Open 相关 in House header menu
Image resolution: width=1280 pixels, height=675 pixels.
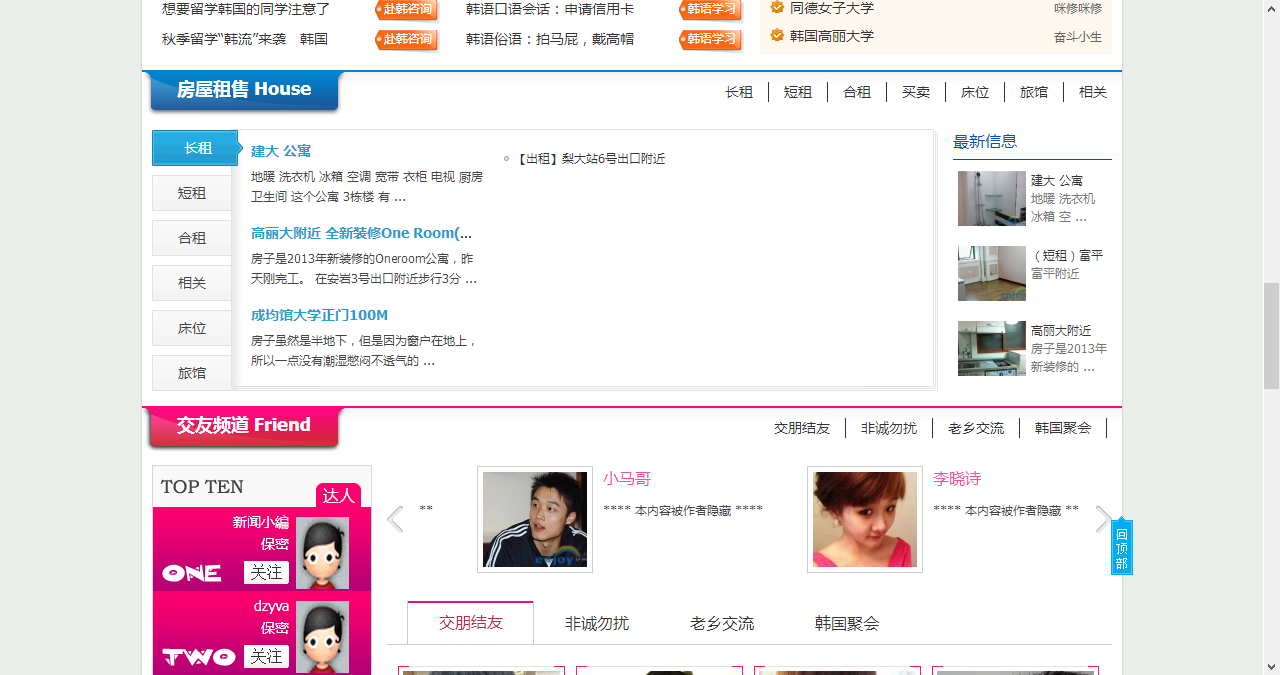1093,92
